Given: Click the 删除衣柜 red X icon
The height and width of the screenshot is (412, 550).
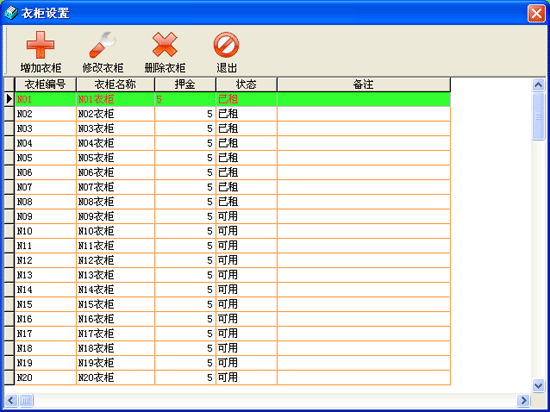Looking at the screenshot, I should pyautogui.click(x=165, y=45).
